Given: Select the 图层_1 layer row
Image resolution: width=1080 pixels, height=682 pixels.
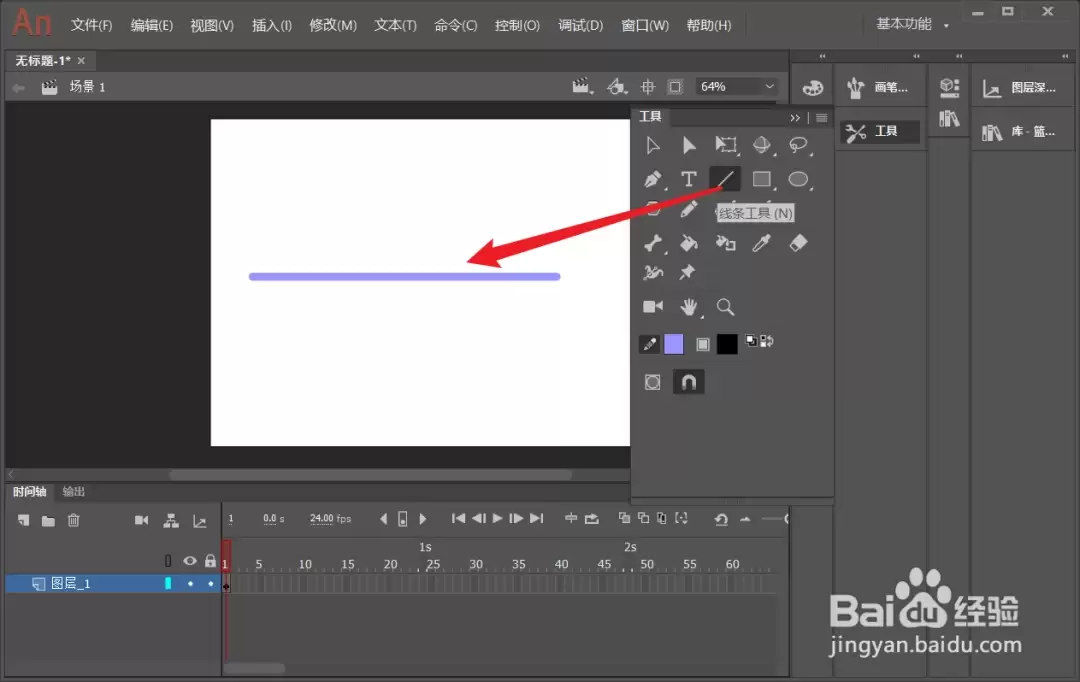Looking at the screenshot, I should pos(114,583).
